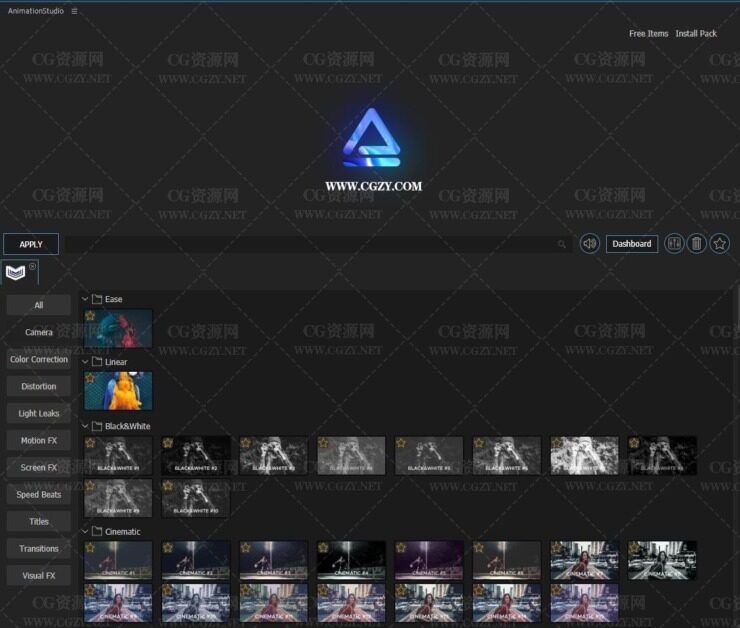Click the search magnifier icon

[x=562, y=244]
